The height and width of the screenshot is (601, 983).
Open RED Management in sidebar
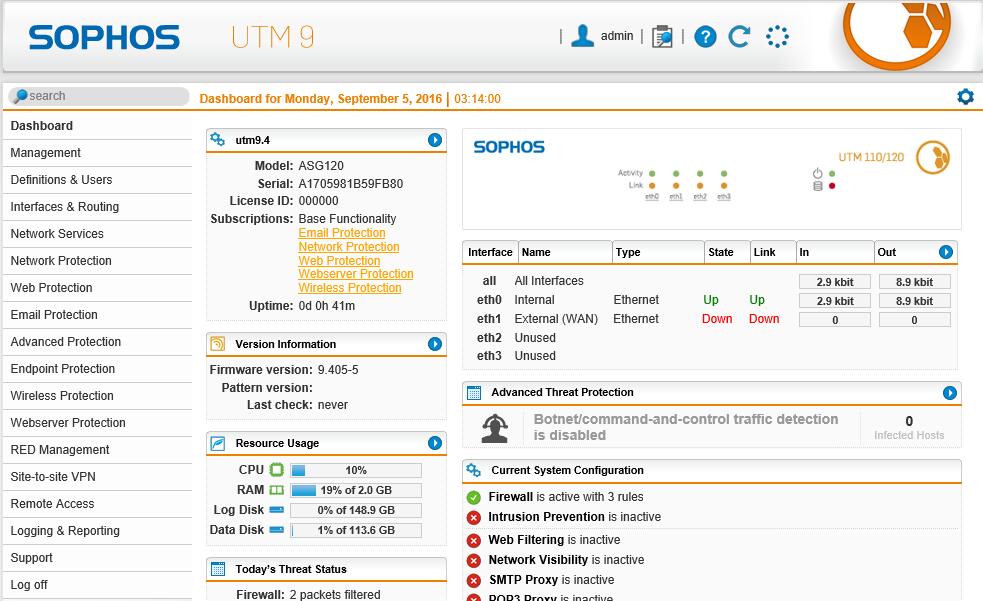[97, 450]
